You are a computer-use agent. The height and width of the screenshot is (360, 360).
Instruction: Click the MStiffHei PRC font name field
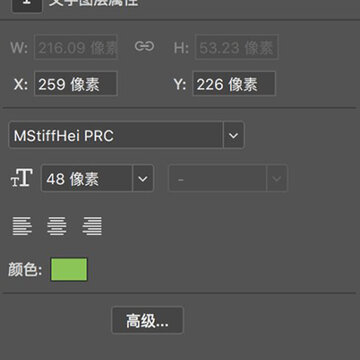(x=116, y=135)
